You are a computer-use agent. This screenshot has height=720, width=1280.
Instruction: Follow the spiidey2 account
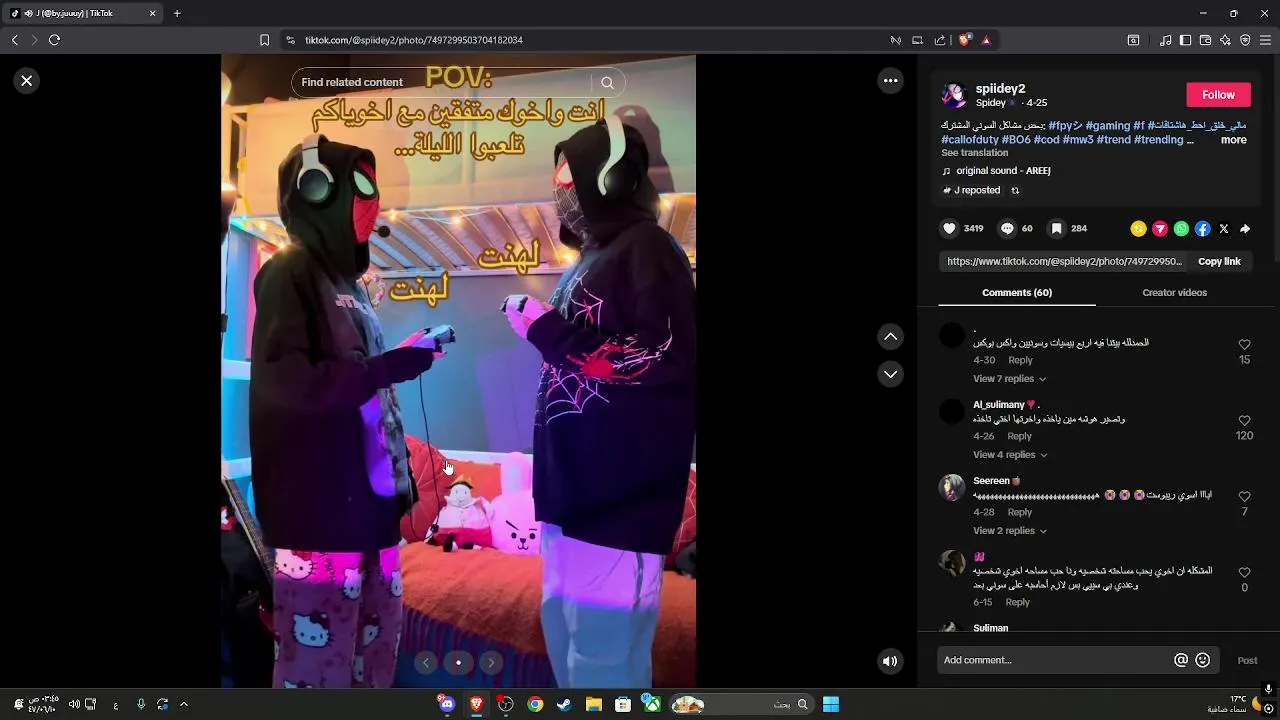1218,95
